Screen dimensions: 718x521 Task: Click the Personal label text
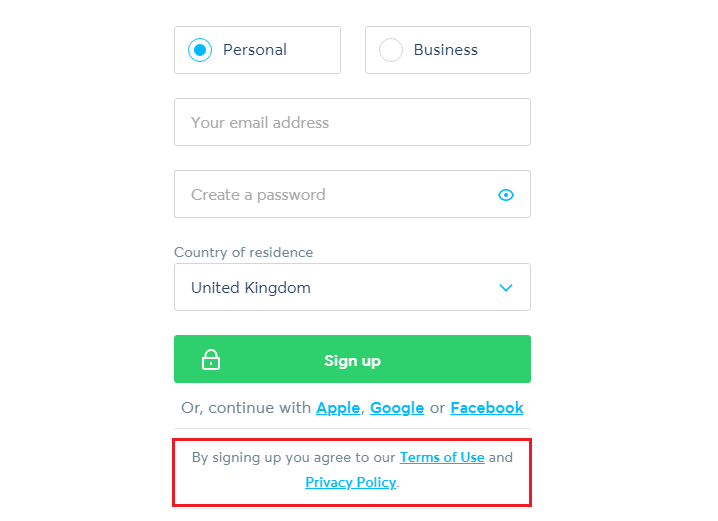(255, 50)
